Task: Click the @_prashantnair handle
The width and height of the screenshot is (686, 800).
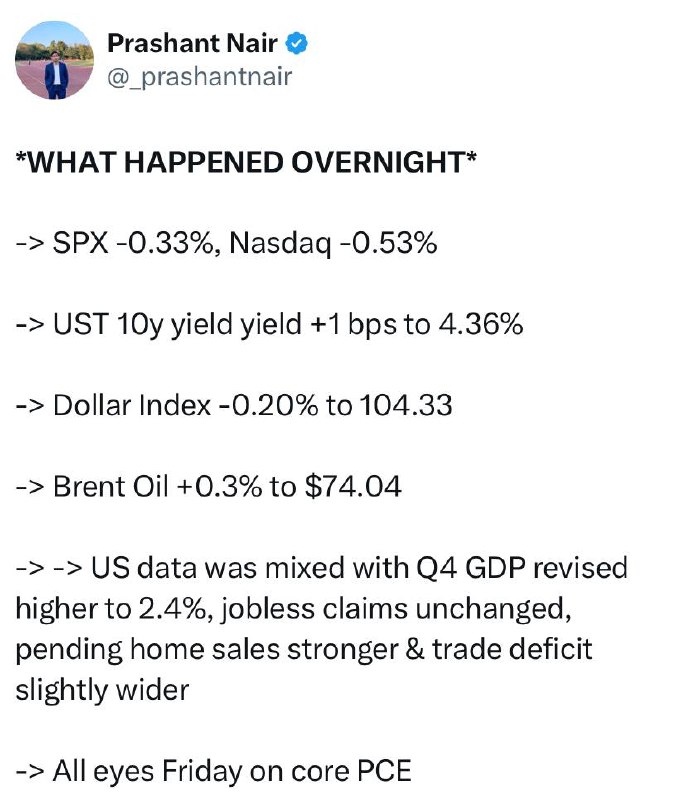Action: [x=199, y=77]
